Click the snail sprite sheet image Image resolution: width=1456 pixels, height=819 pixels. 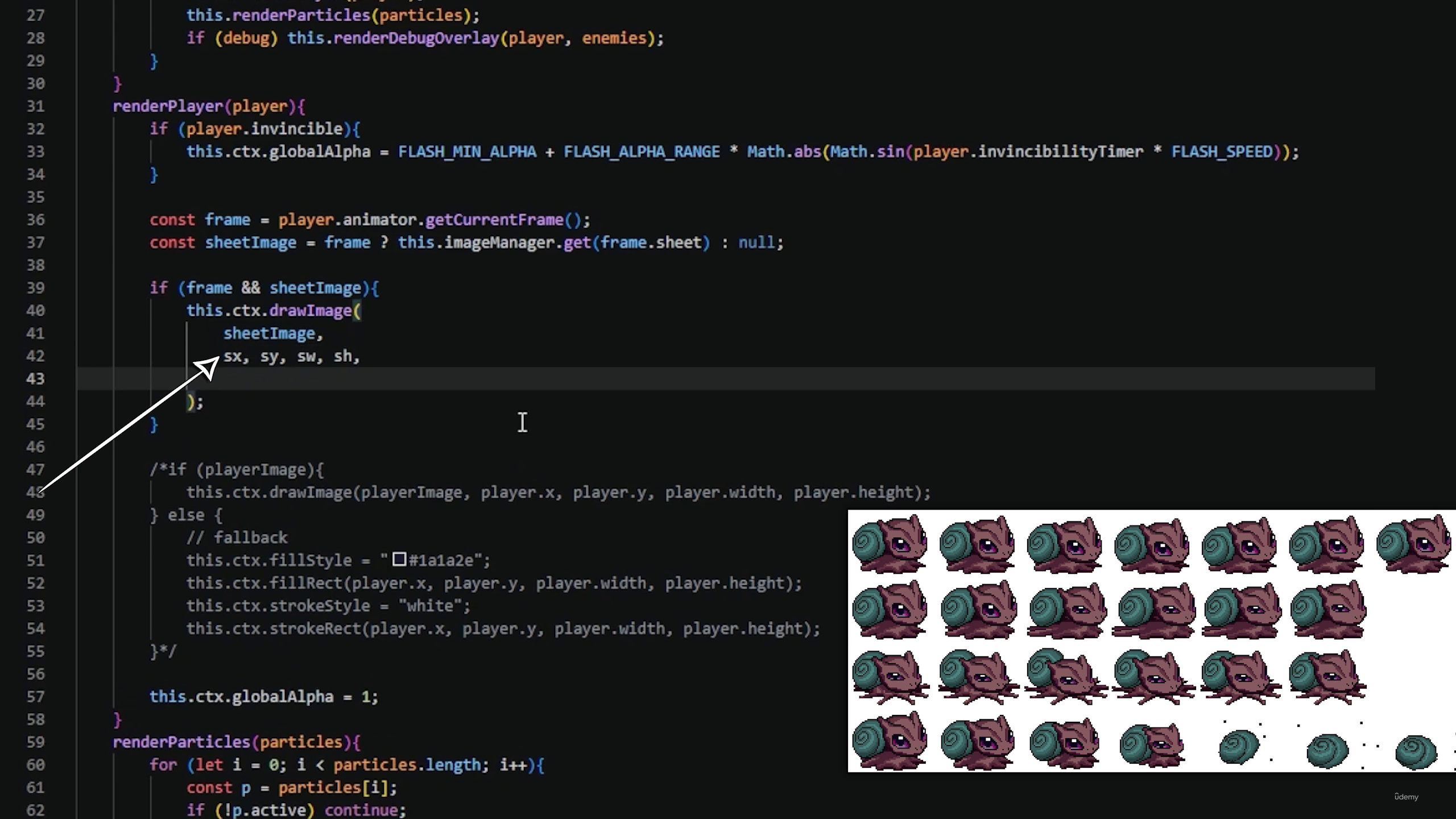tap(1152, 641)
